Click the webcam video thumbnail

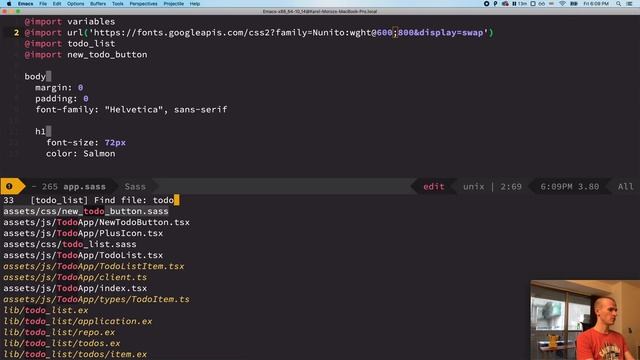[x=585, y=320]
